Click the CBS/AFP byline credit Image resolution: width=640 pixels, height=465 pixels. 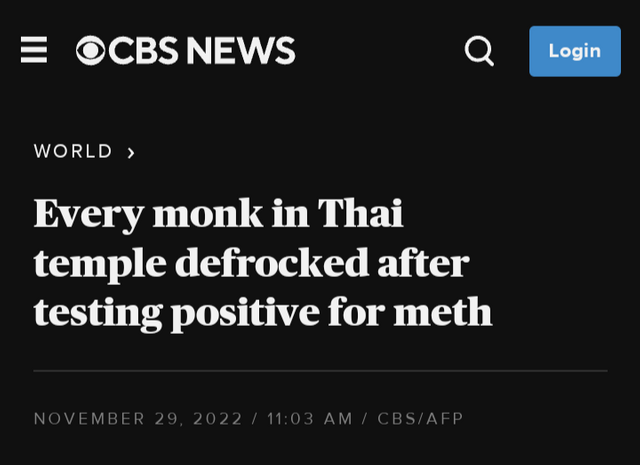(420, 418)
